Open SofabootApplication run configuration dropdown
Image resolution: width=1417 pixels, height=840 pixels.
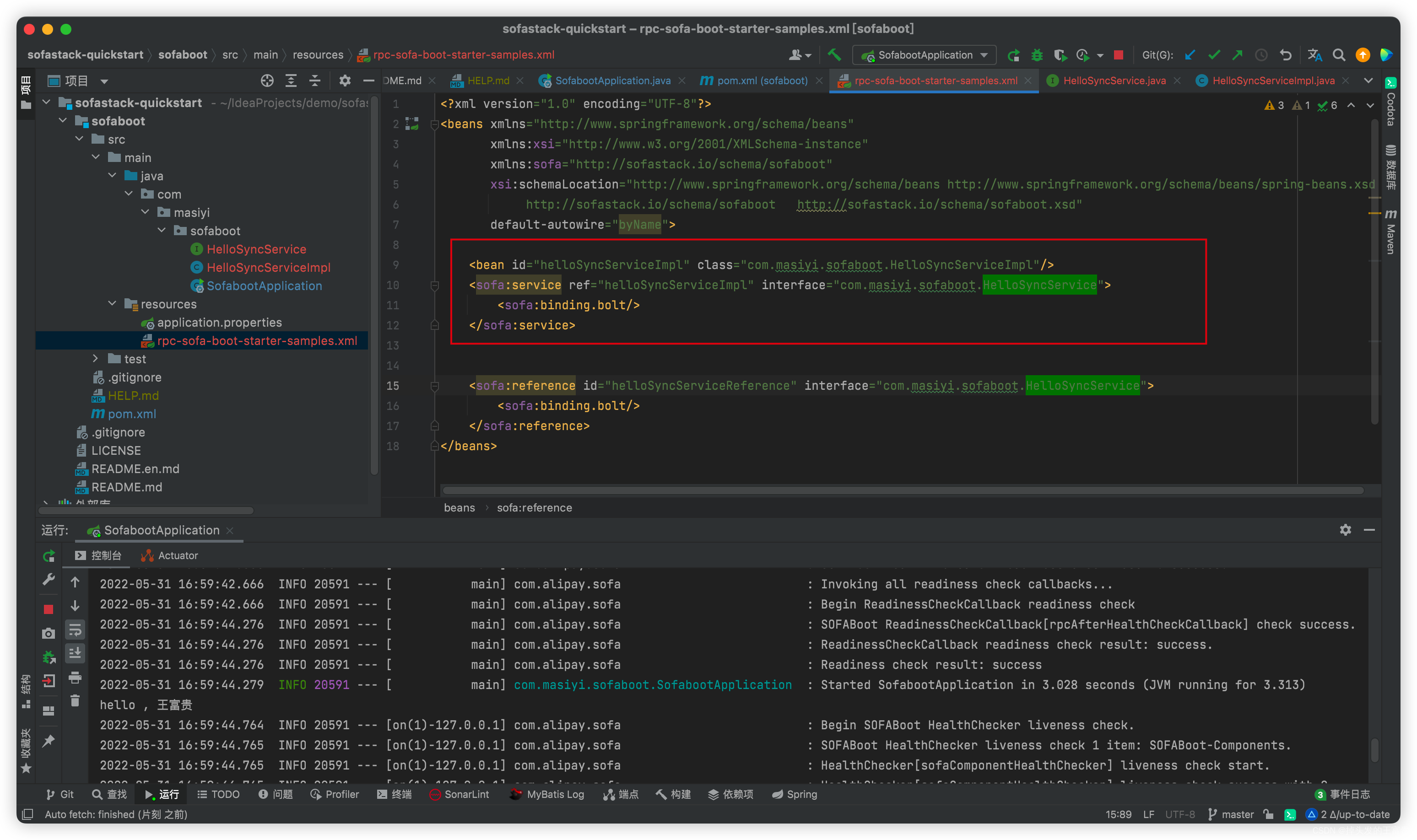[924, 55]
